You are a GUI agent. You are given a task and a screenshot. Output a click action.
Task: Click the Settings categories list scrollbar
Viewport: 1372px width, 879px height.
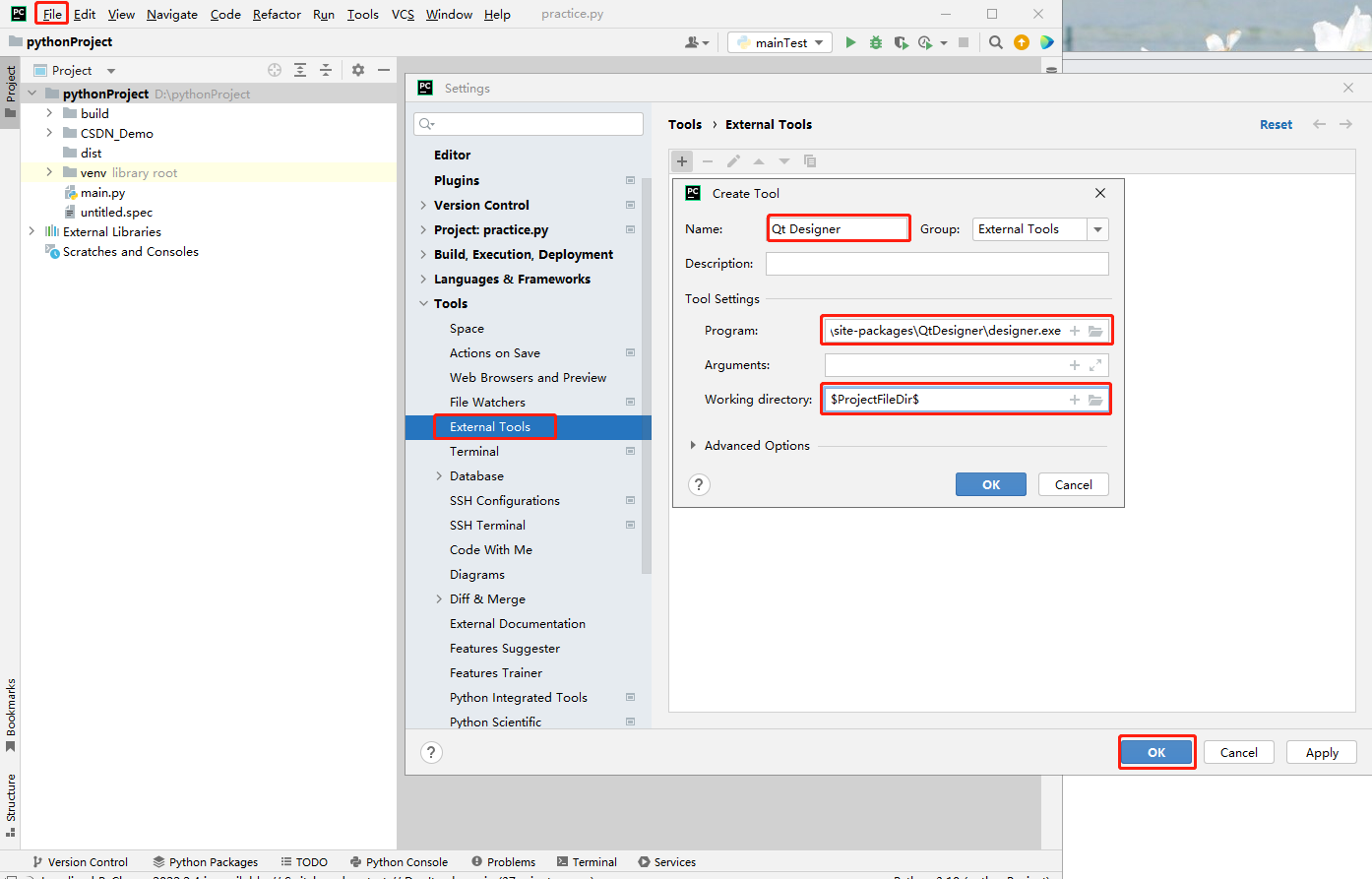647,374
